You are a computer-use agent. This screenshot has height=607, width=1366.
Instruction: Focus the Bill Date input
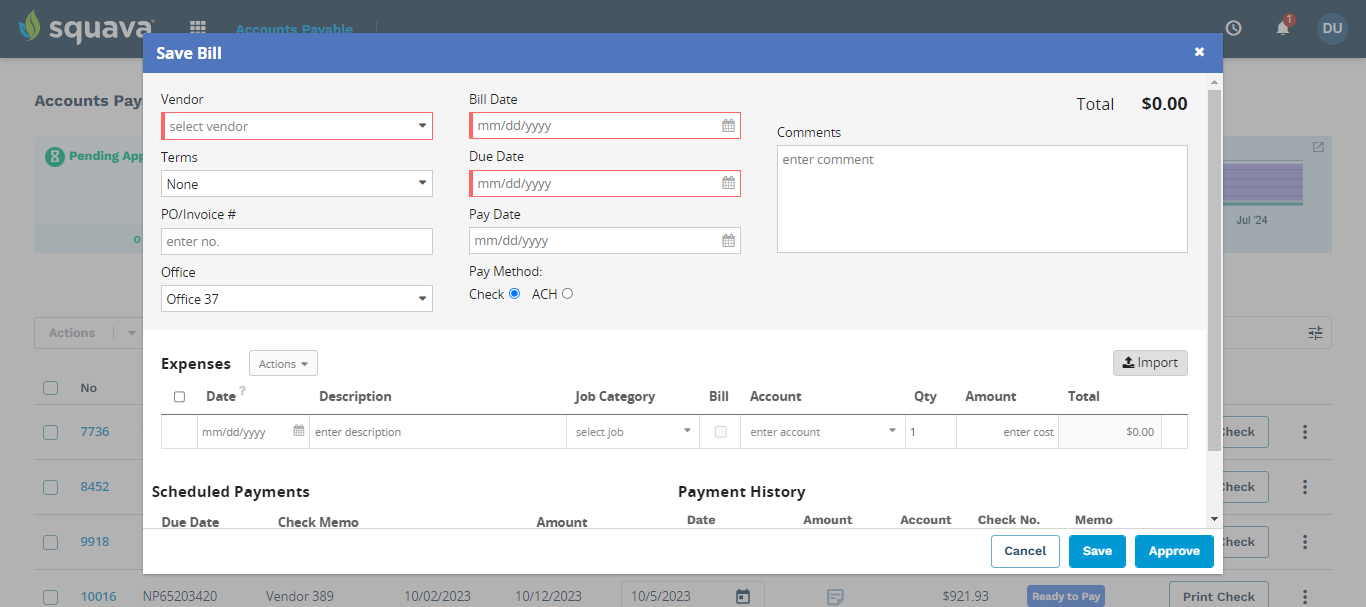coord(605,126)
